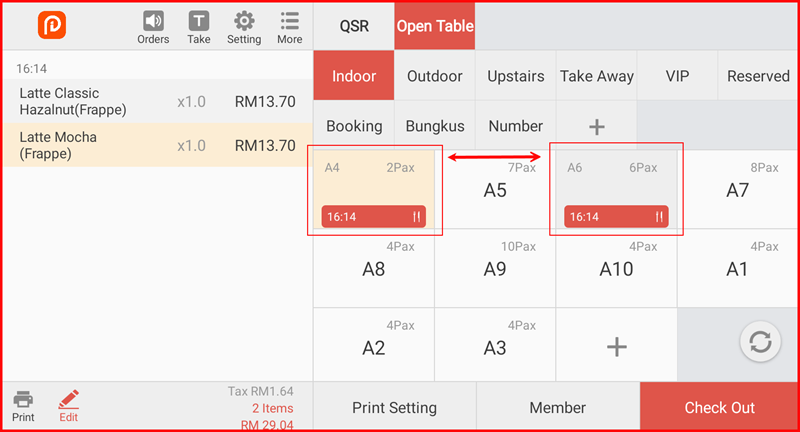Click the 16:14 order time header
800x432 pixels.
point(32,68)
